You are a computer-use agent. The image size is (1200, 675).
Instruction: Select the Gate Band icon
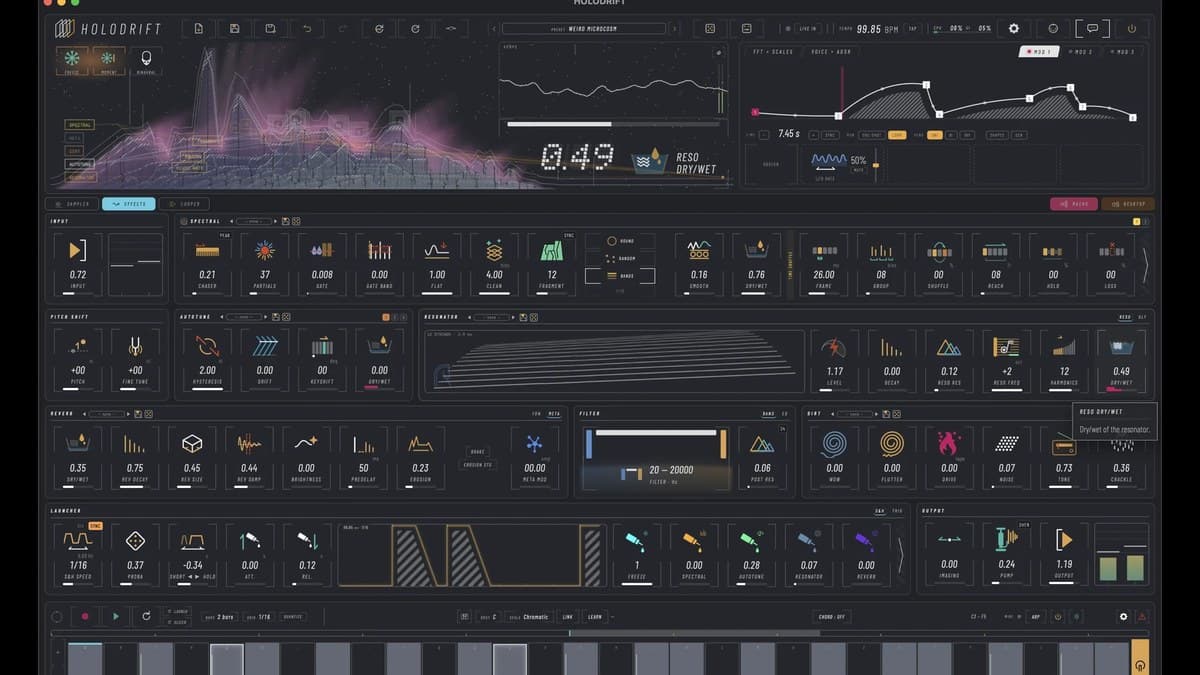(379, 250)
